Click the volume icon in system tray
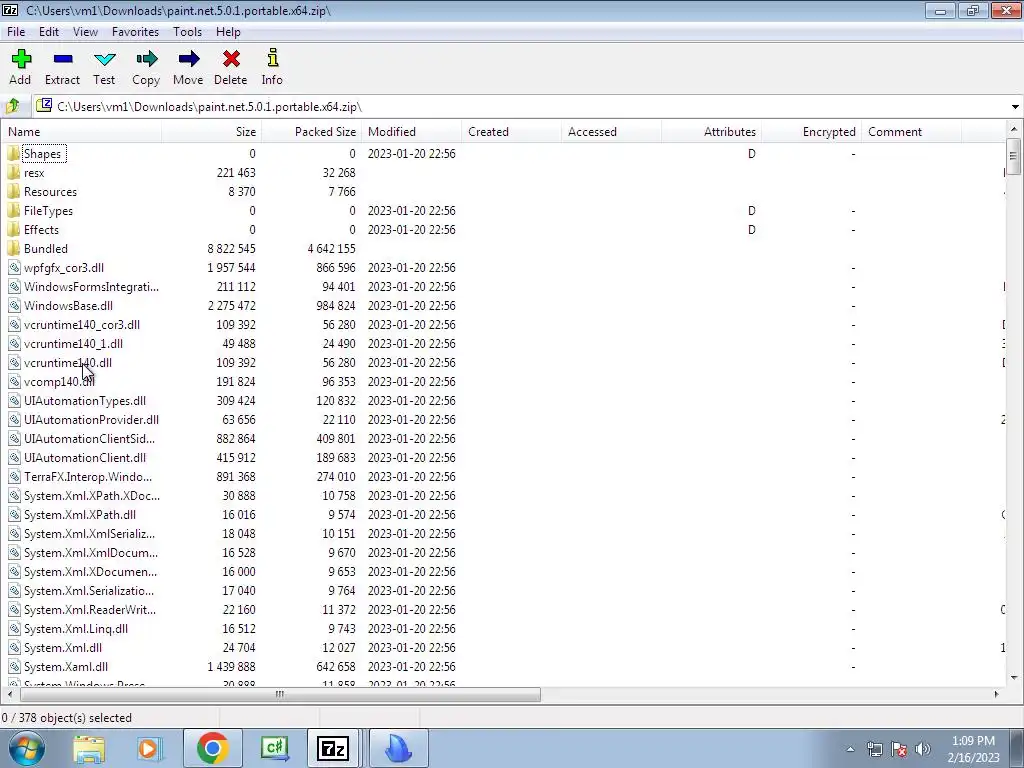 click(923, 749)
